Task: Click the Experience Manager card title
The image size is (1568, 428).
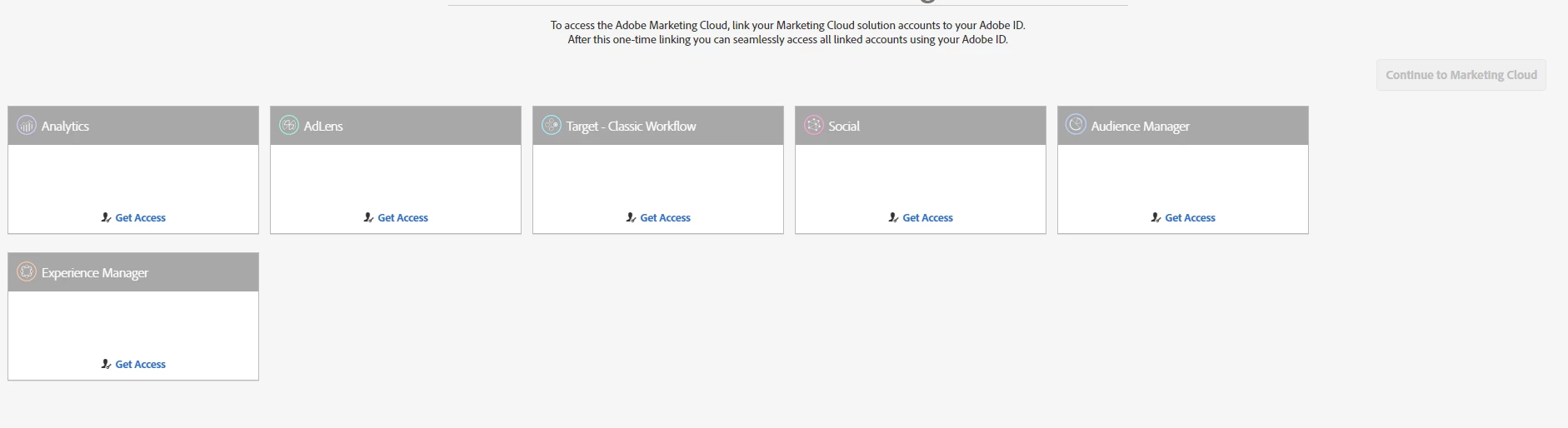Action: 95,273
